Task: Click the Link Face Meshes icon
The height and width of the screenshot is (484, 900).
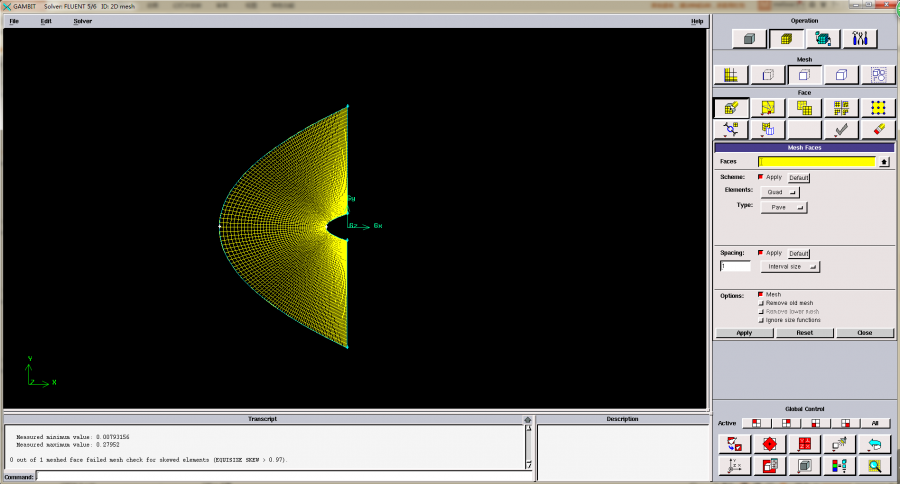Action: click(731, 130)
